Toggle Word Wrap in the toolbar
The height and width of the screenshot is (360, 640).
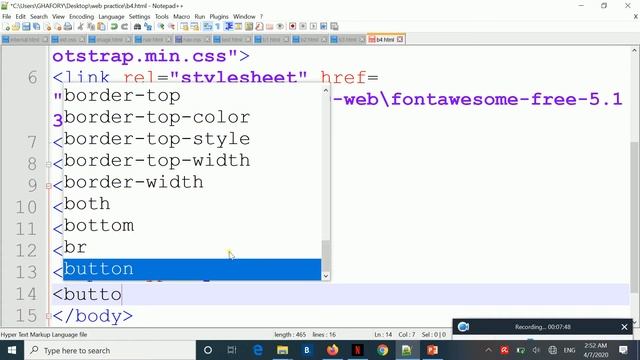point(208,27)
